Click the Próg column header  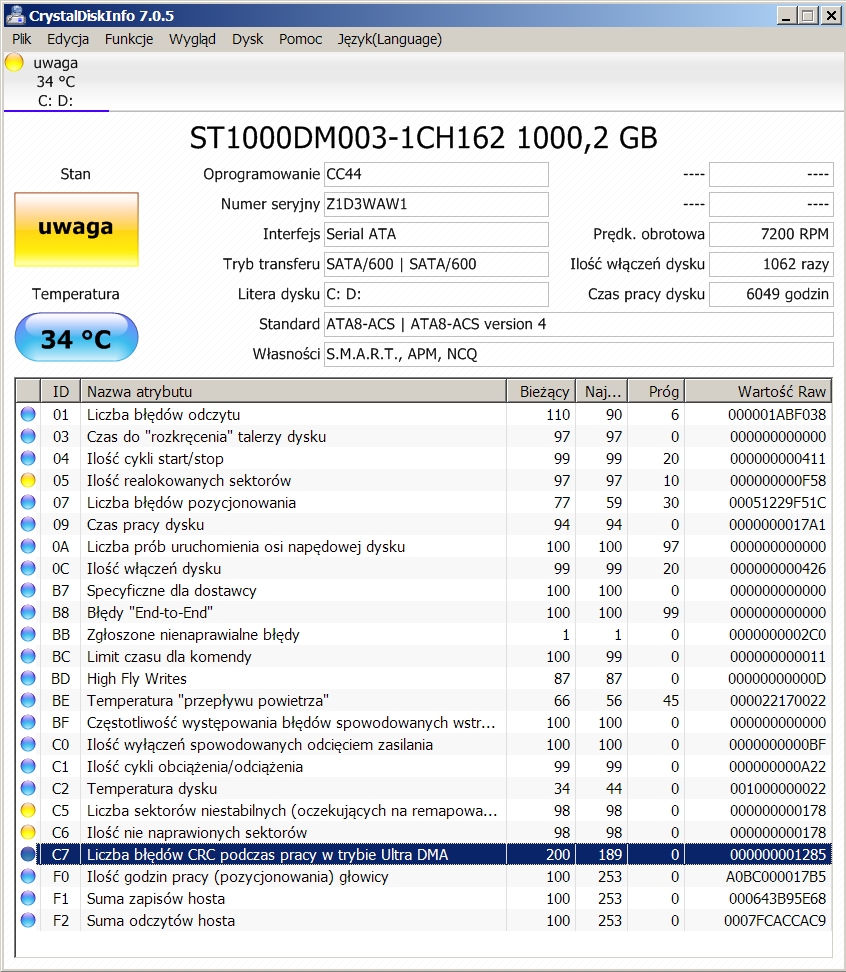[x=656, y=391]
